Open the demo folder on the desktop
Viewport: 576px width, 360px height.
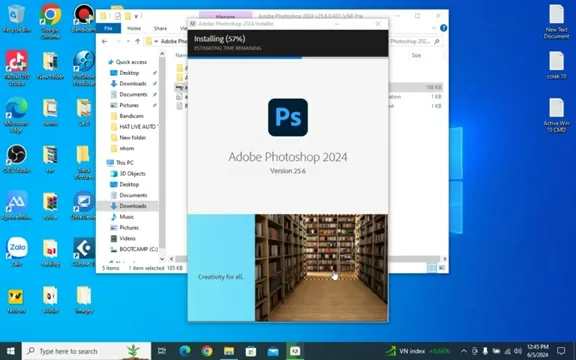pos(50,112)
